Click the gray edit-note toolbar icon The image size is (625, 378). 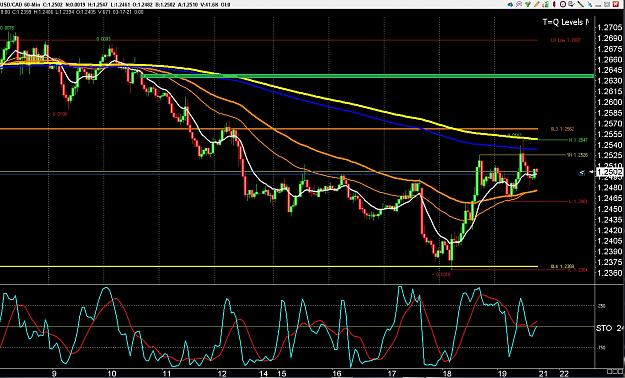(572, 4)
